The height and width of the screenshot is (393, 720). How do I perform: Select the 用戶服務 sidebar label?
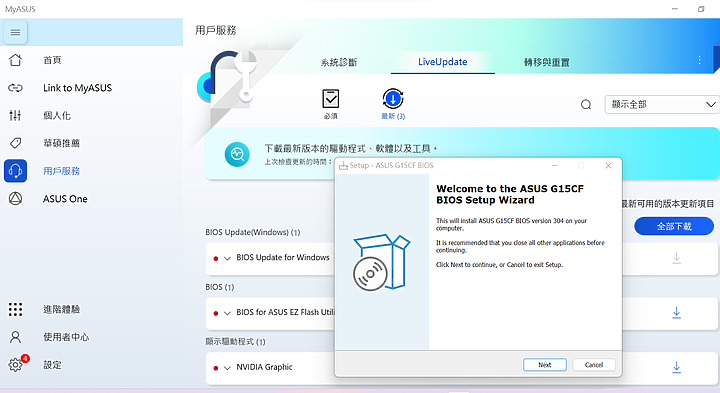click(61, 171)
